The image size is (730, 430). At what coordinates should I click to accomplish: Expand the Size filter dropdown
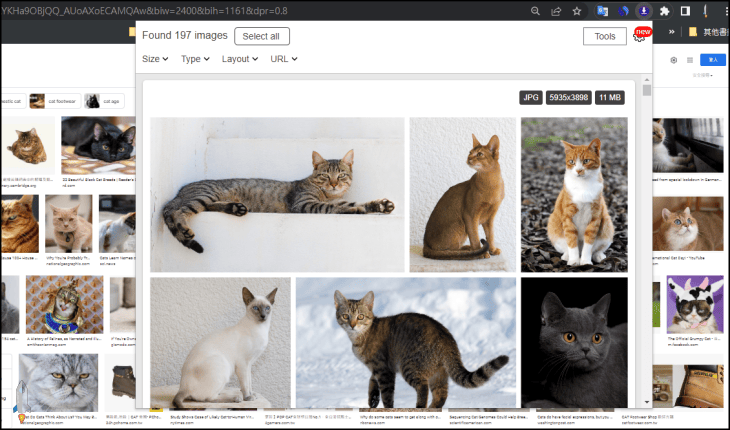[155, 59]
